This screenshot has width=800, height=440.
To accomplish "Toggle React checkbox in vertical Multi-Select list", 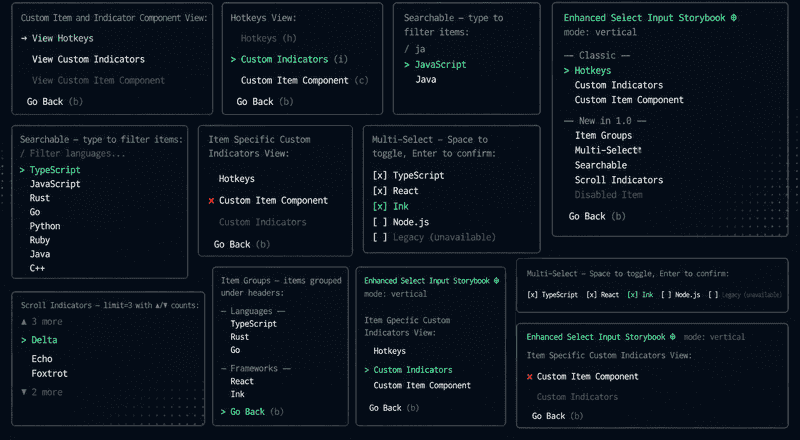I will tap(380, 191).
